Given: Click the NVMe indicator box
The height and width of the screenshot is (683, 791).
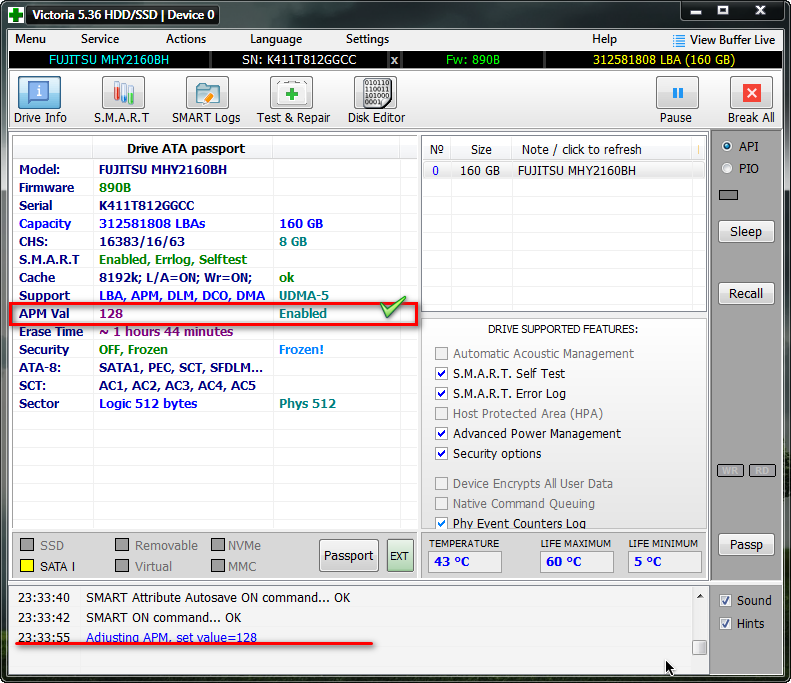Looking at the screenshot, I should tap(218, 545).
